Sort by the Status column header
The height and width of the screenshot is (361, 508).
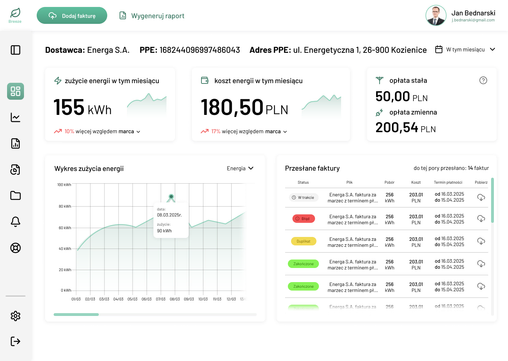pos(303,182)
